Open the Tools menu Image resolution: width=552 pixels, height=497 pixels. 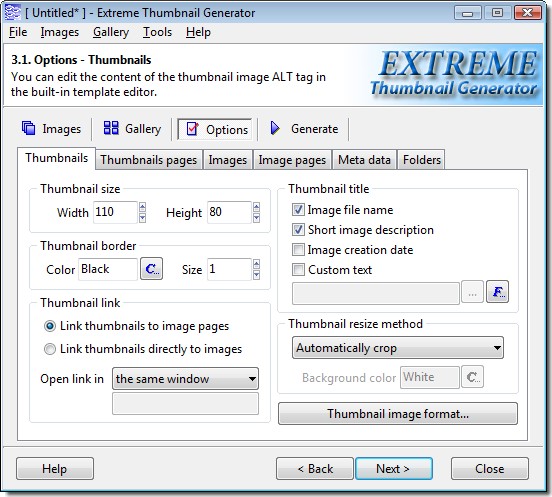pyautogui.click(x=157, y=32)
